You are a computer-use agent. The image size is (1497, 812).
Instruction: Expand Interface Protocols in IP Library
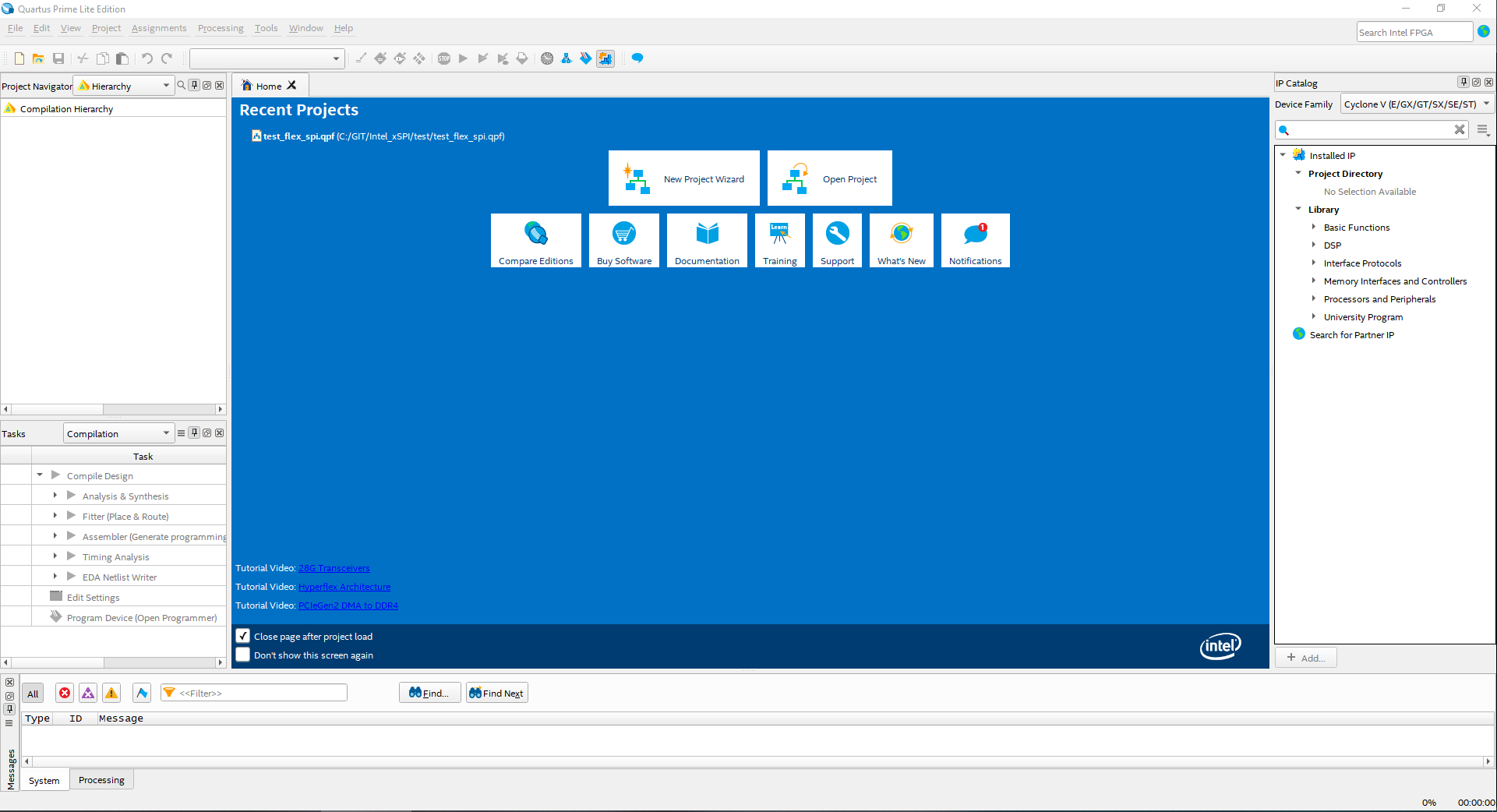(x=1314, y=263)
